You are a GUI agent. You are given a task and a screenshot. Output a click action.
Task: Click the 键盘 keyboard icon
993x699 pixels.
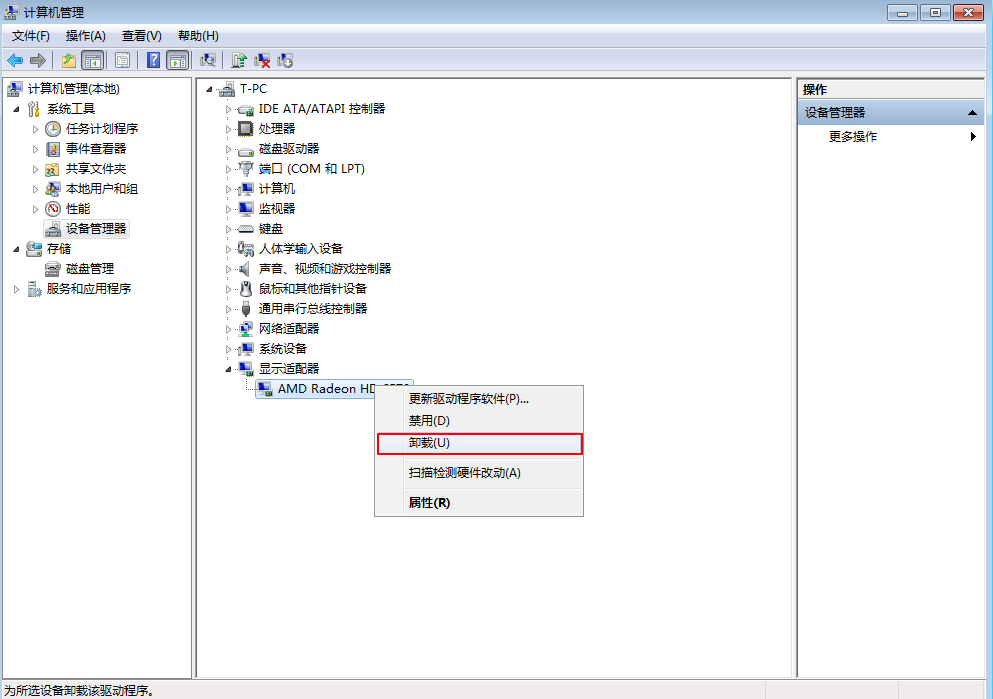[245, 229]
